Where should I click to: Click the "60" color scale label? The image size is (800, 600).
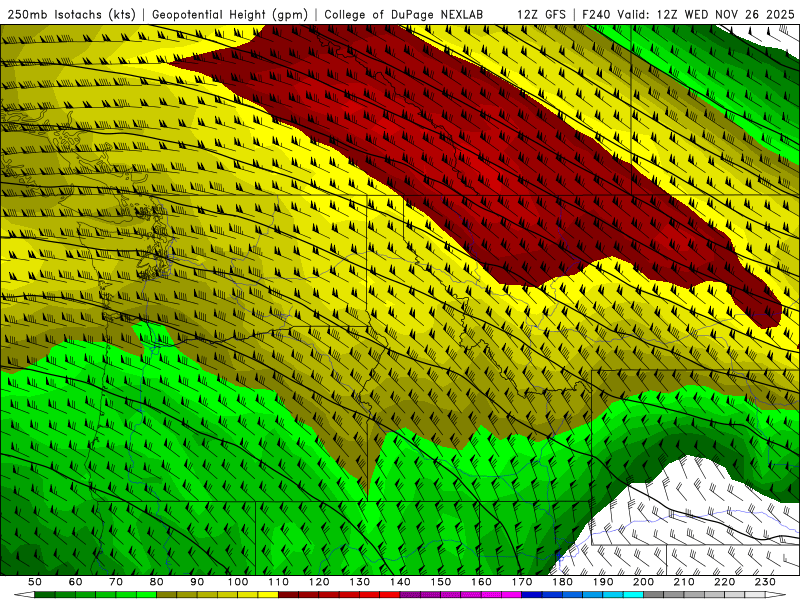76,582
